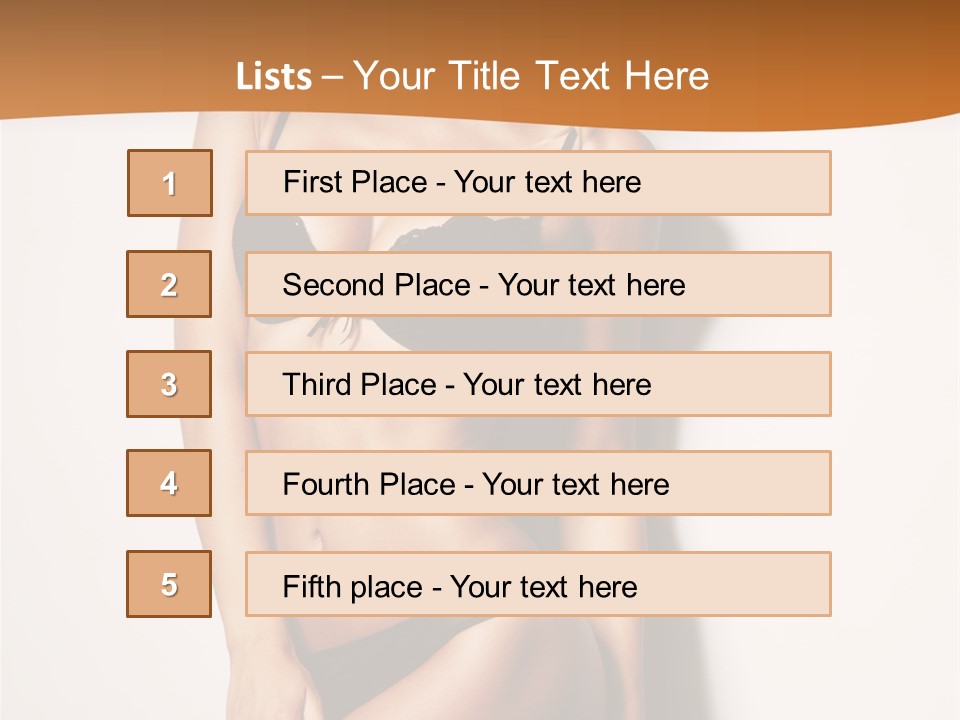Pick the number 4 box

point(169,483)
